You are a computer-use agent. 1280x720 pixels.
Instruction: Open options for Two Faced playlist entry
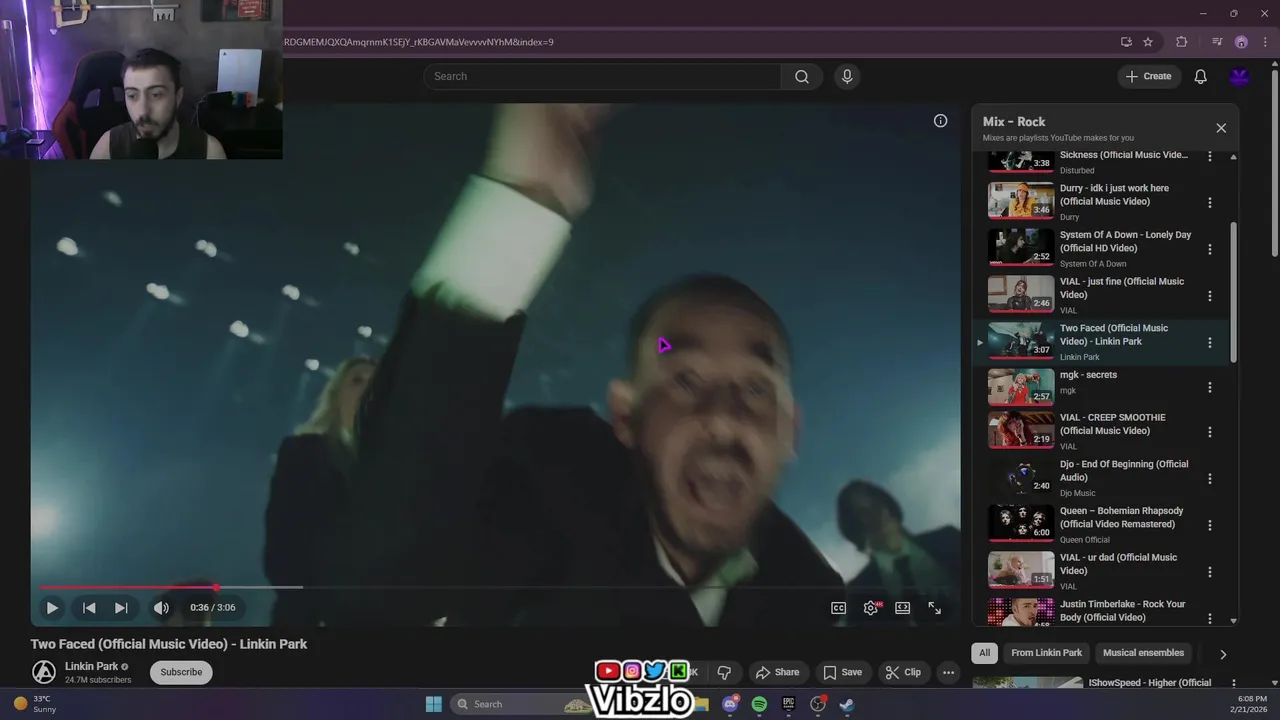[x=1210, y=342]
